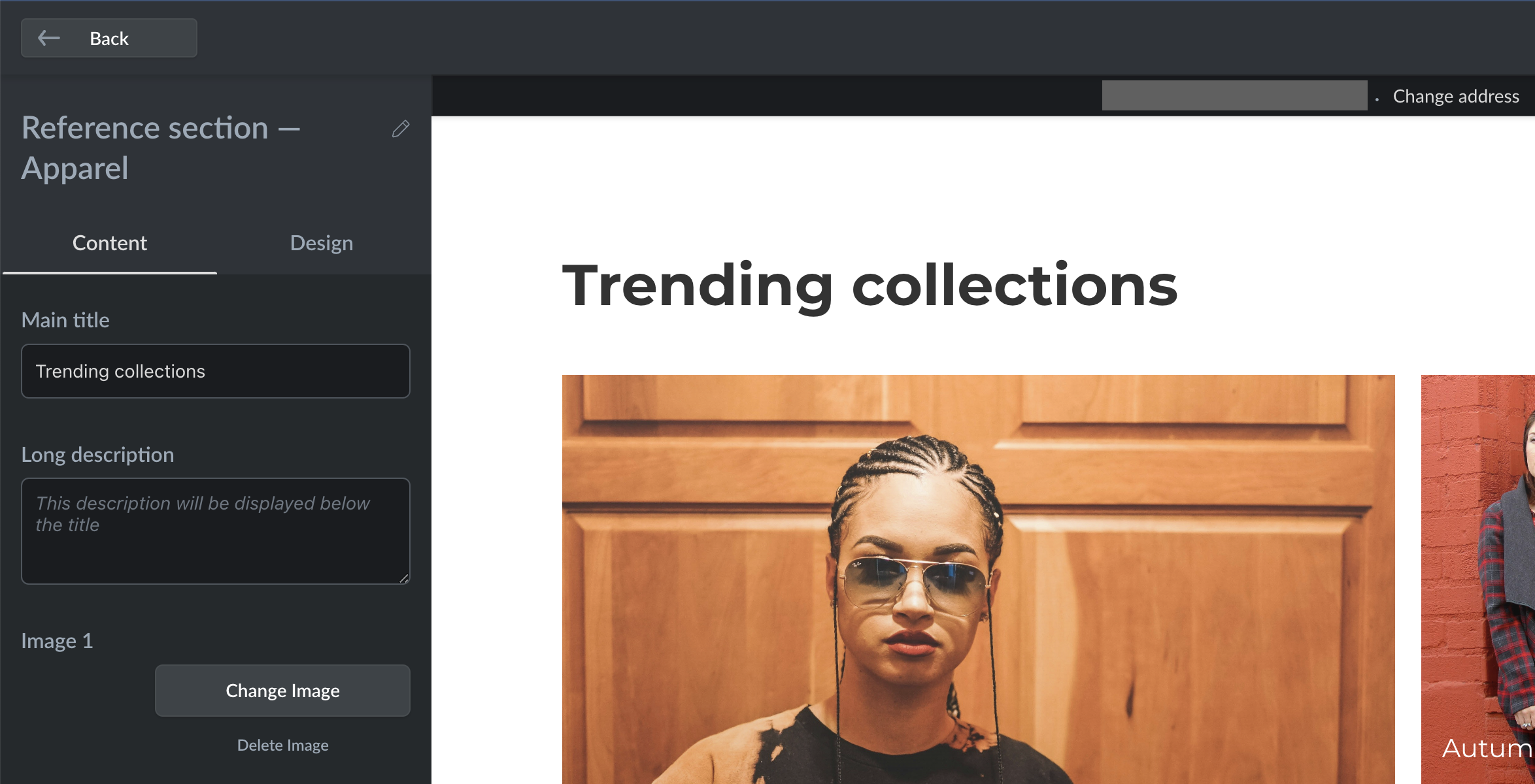Click the section rename pencil icon
This screenshot has width=1535, height=784.
tap(399, 129)
